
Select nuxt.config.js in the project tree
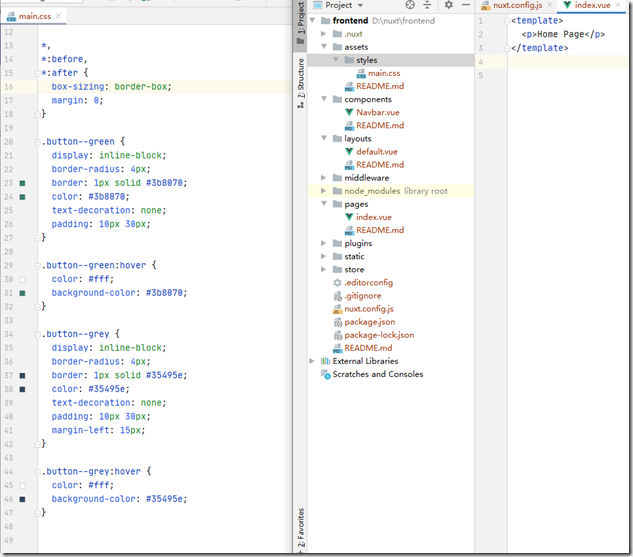[x=369, y=309]
